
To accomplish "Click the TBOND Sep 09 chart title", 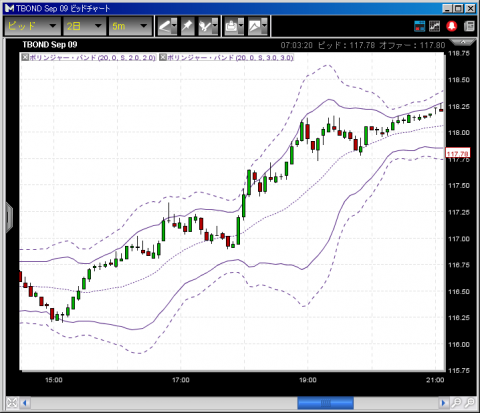I will [50, 45].
